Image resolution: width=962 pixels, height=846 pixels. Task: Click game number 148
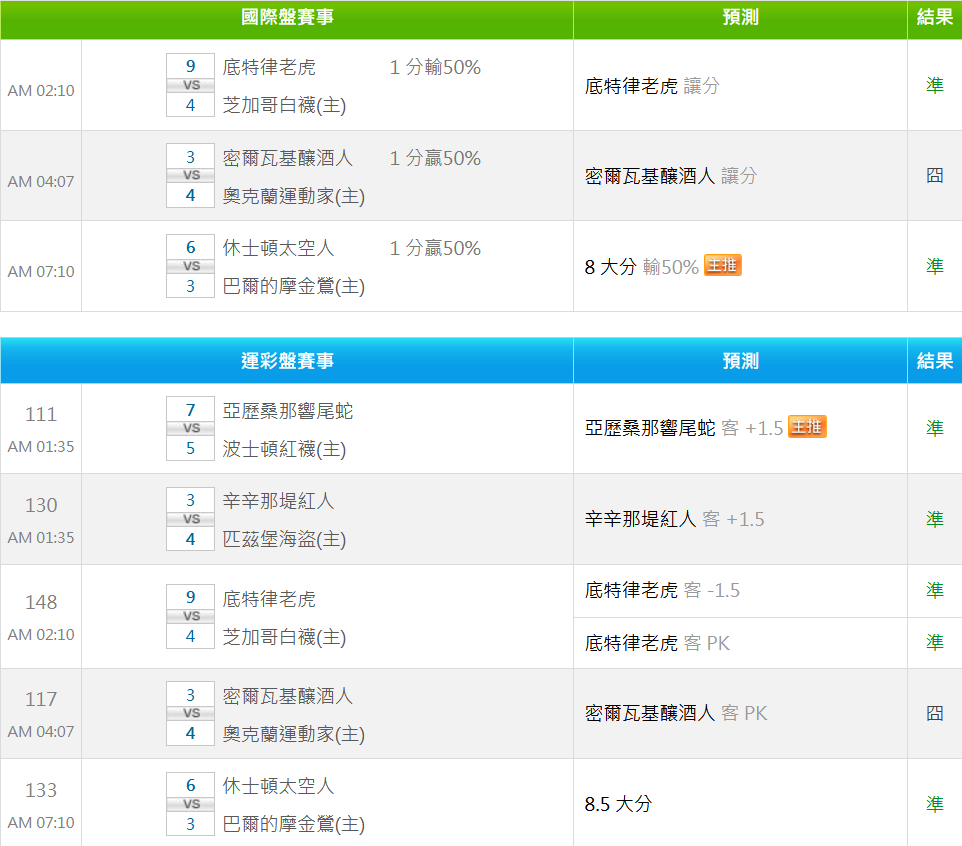[40, 602]
